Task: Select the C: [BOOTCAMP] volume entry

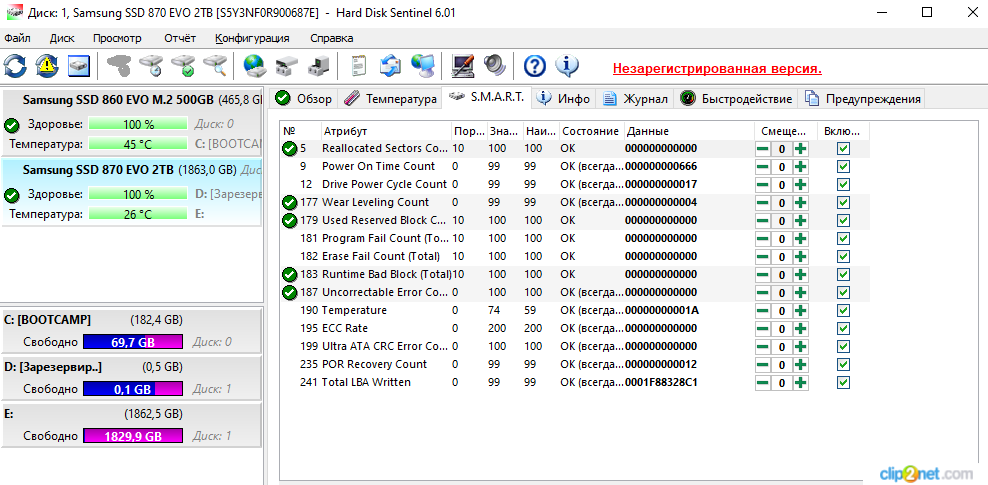Action: [131, 331]
